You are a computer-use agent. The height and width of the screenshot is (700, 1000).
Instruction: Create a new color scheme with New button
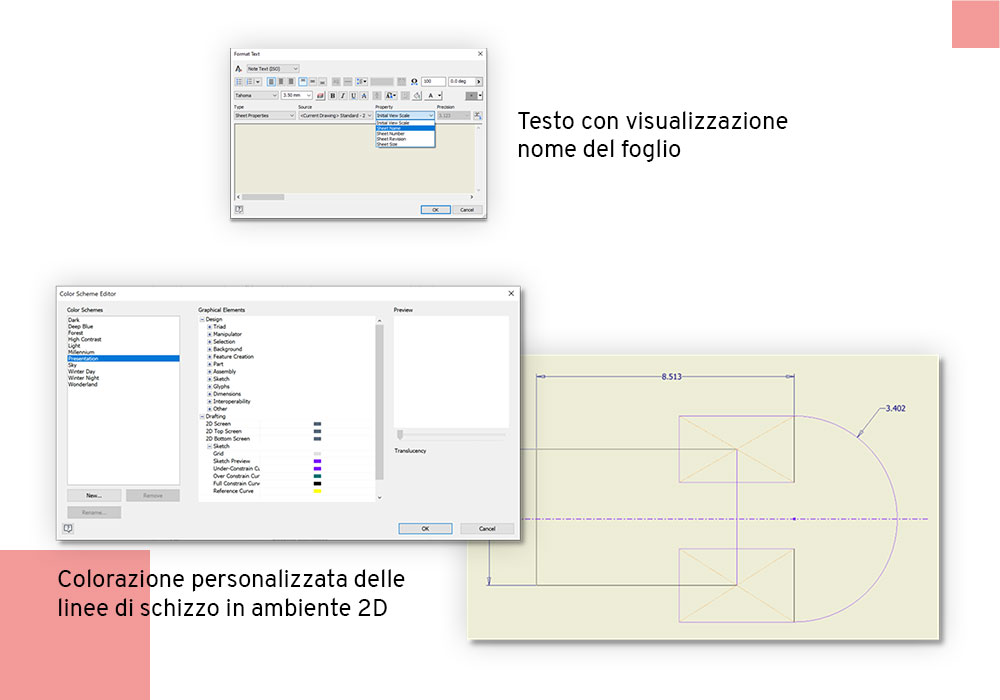(x=92, y=494)
